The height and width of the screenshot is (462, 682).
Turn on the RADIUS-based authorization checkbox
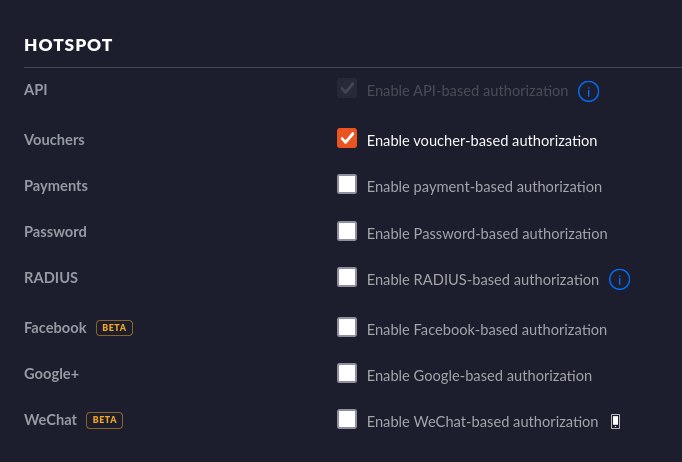347,278
